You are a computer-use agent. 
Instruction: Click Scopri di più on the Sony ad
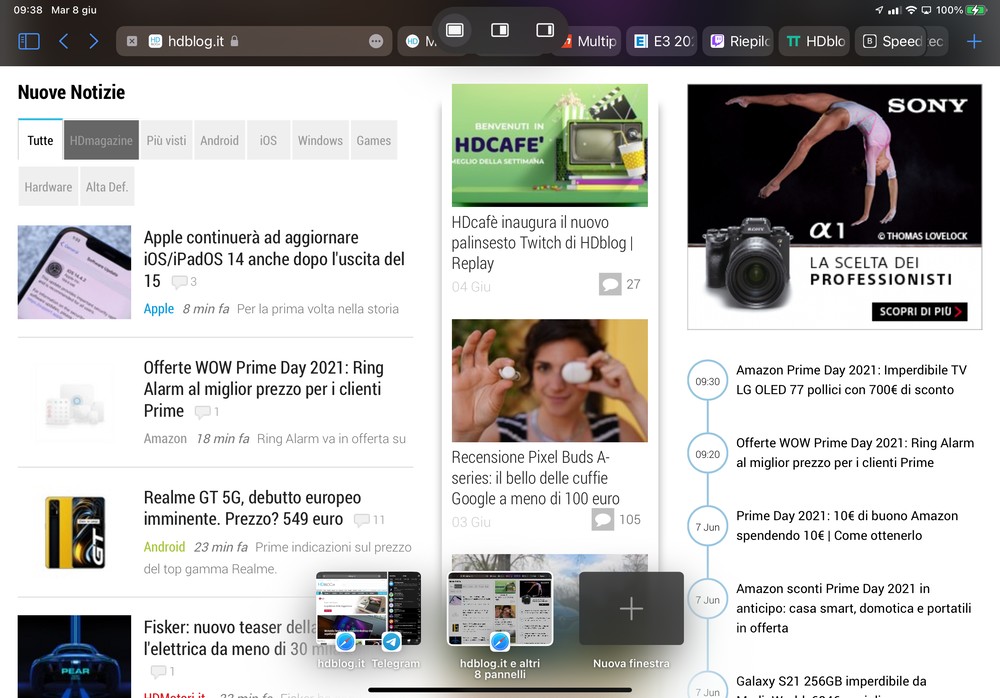tap(920, 311)
